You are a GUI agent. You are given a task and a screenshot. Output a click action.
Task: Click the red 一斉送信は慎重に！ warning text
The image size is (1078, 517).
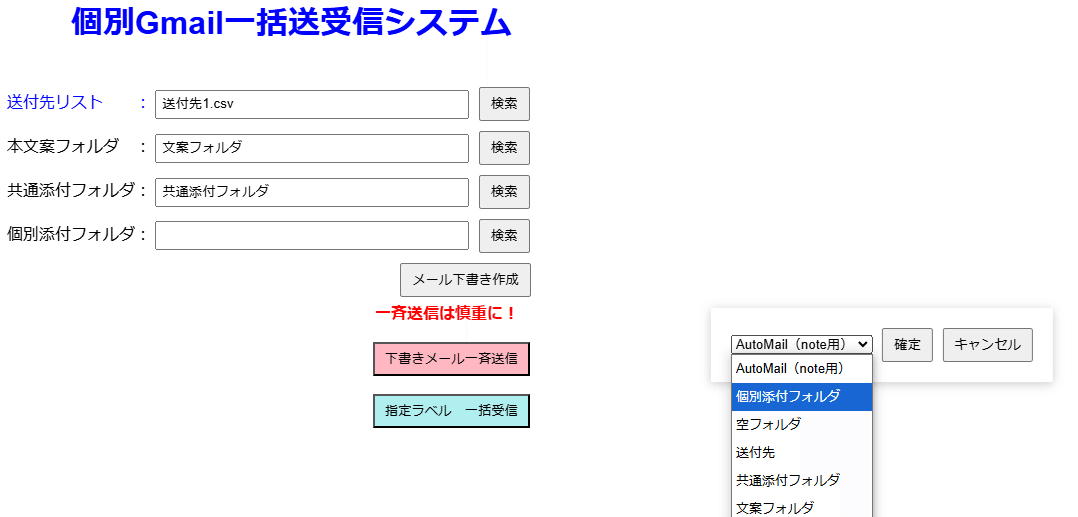pos(446,314)
